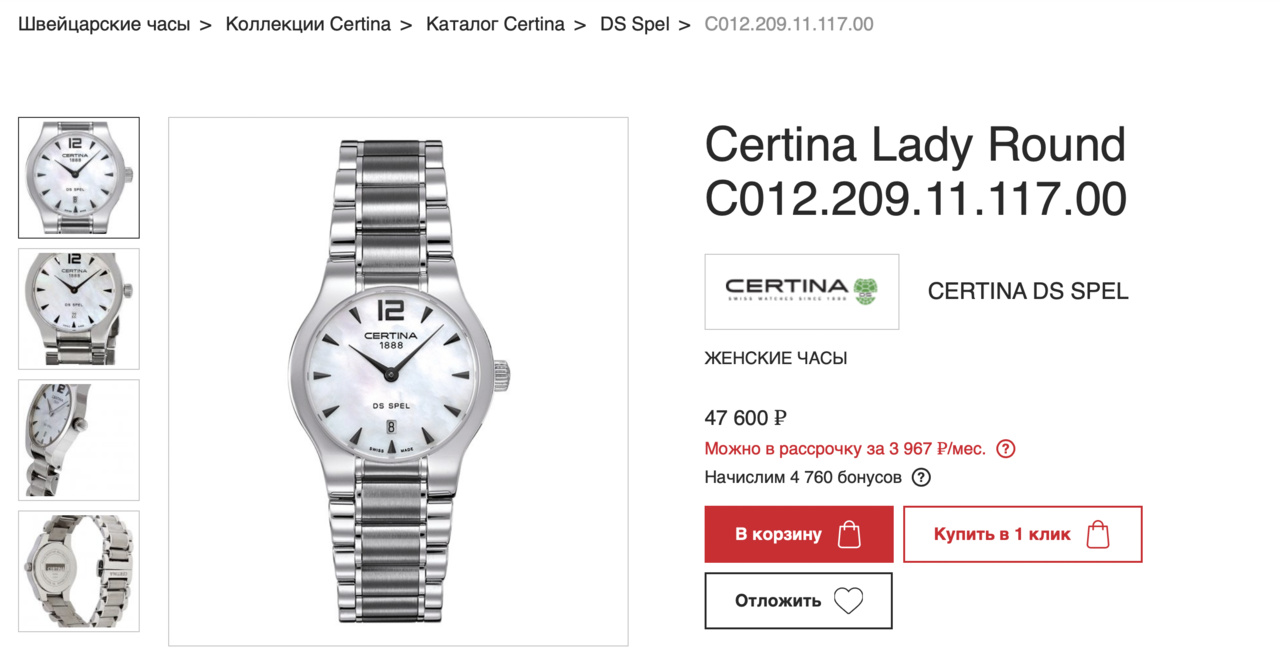Open the Certina brand logo
Viewport: 1280px width, 655px height.
pyautogui.click(x=801, y=291)
